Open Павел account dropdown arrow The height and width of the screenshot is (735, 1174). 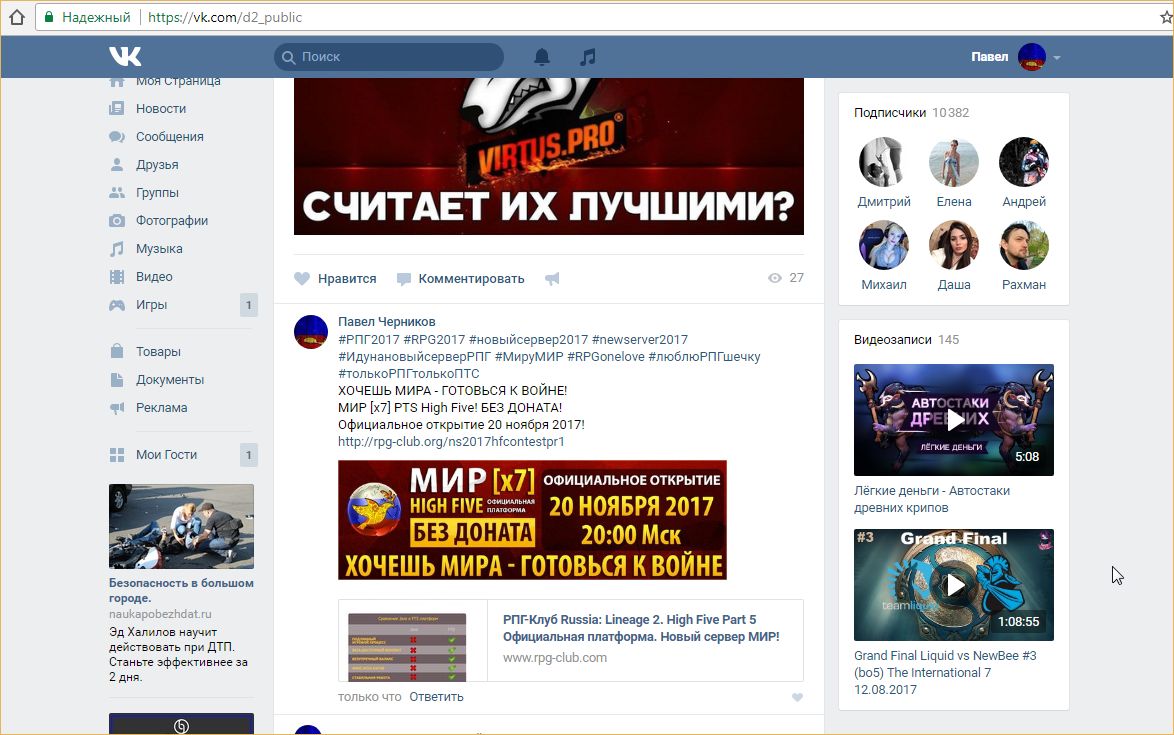(x=1056, y=58)
